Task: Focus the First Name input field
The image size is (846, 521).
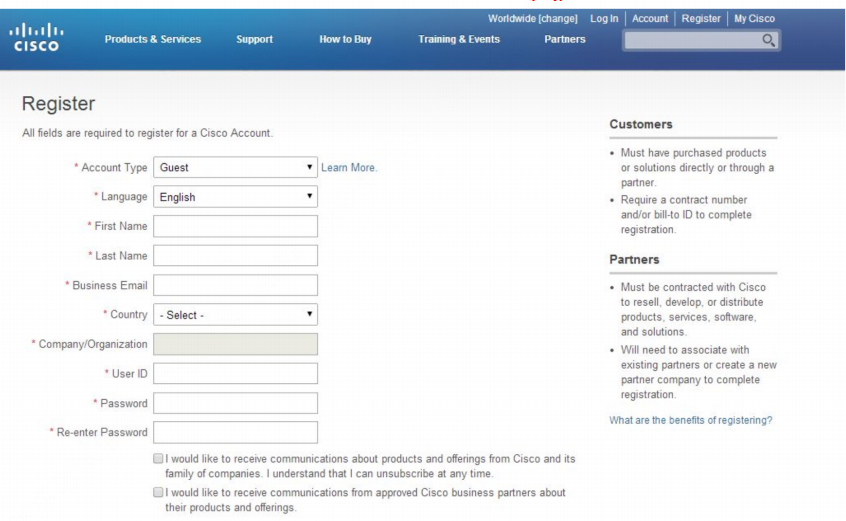Action: pos(235,227)
